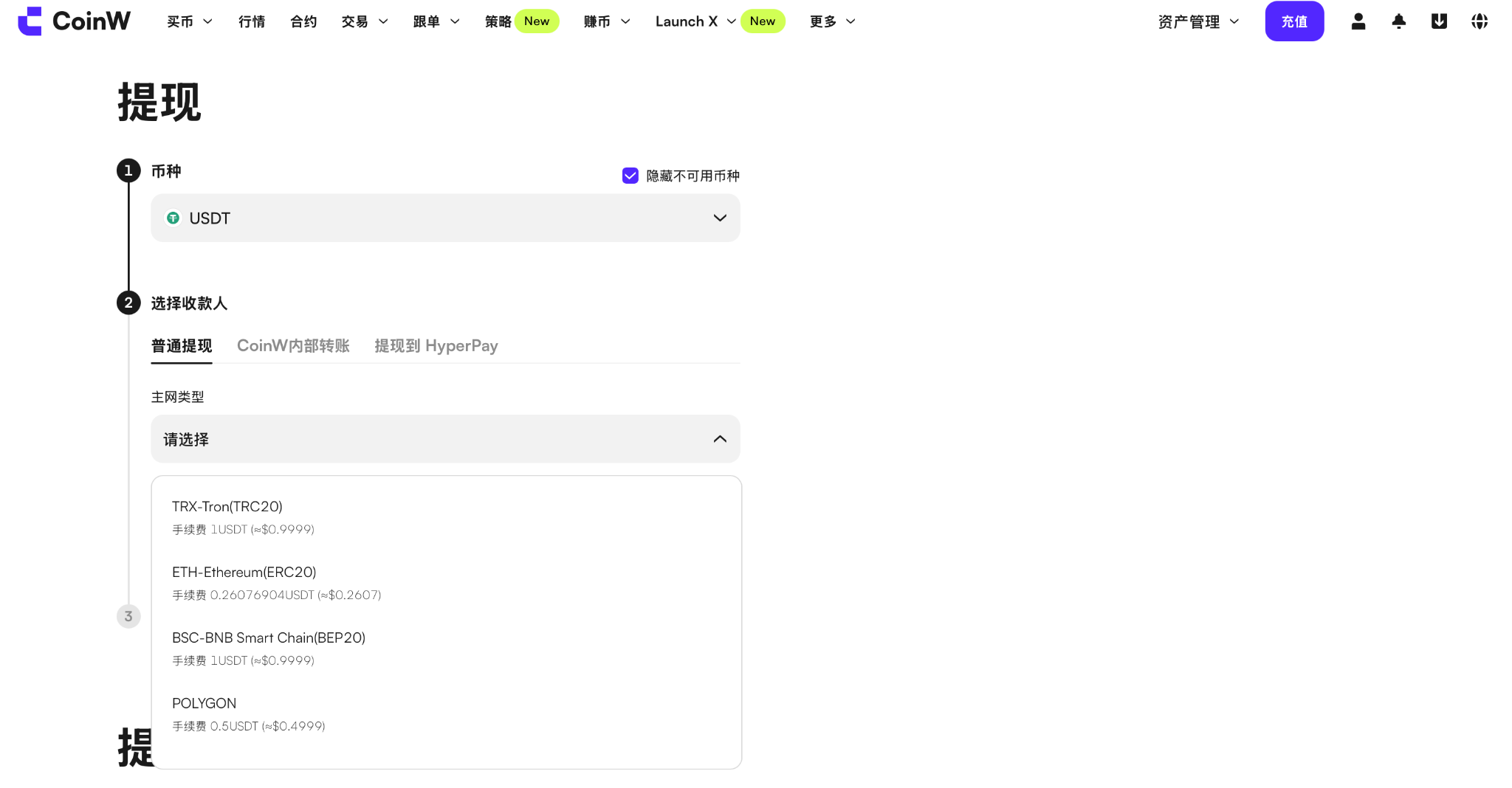Click the 提现 page heading

pos(159,102)
